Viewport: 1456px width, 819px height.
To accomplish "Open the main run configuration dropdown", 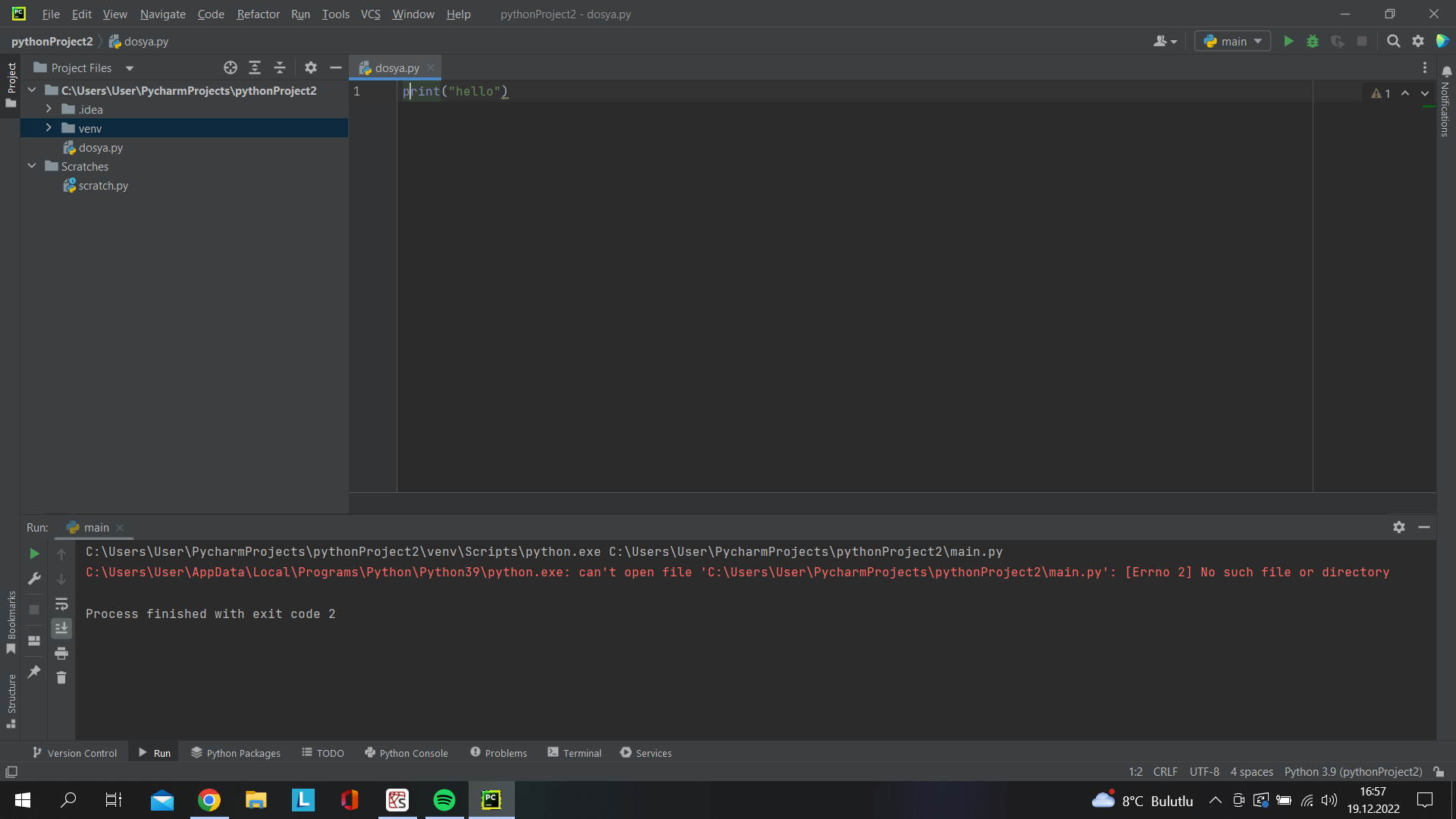I will tap(1232, 42).
